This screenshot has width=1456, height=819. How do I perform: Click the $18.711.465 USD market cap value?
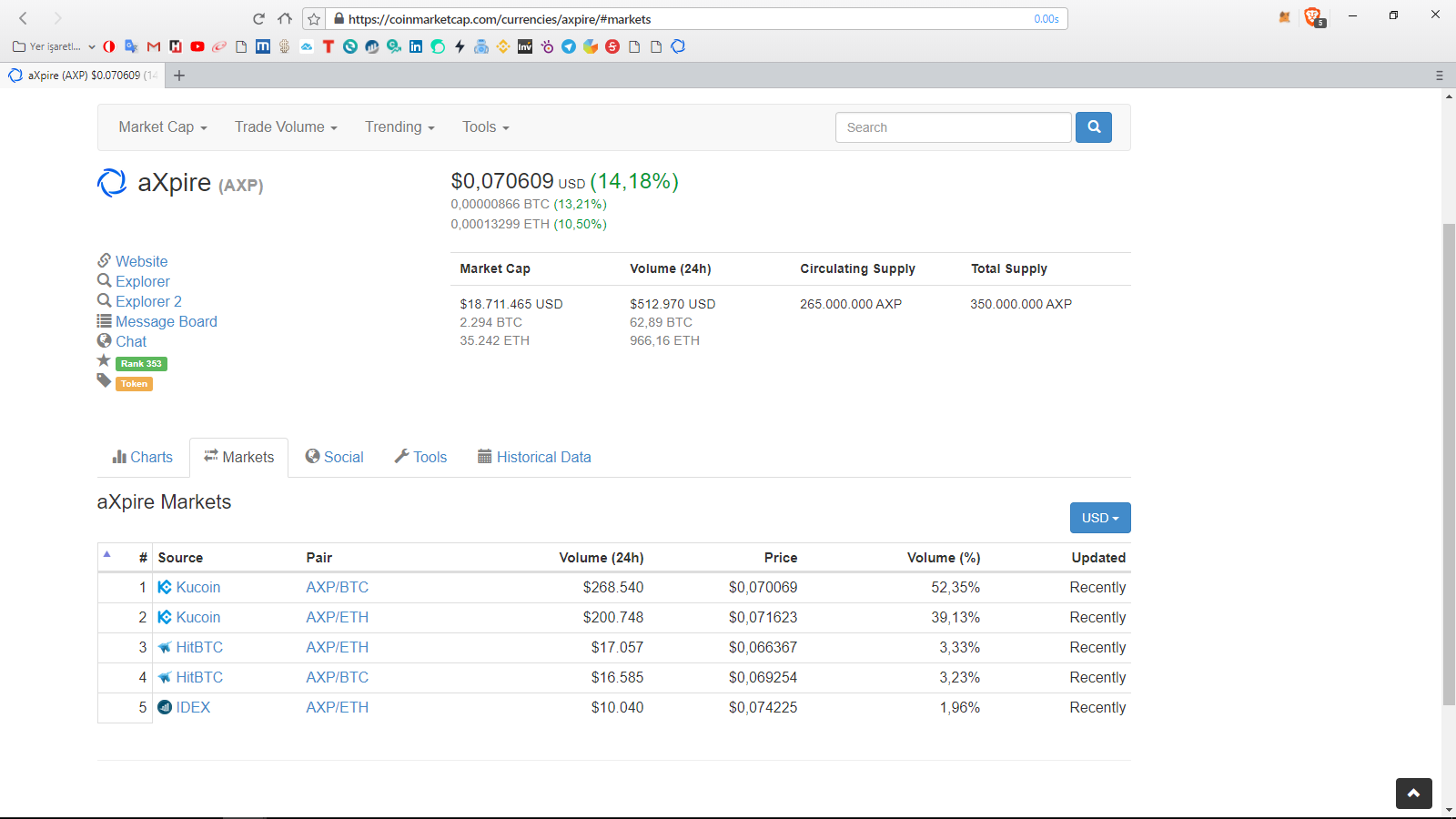(x=511, y=304)
